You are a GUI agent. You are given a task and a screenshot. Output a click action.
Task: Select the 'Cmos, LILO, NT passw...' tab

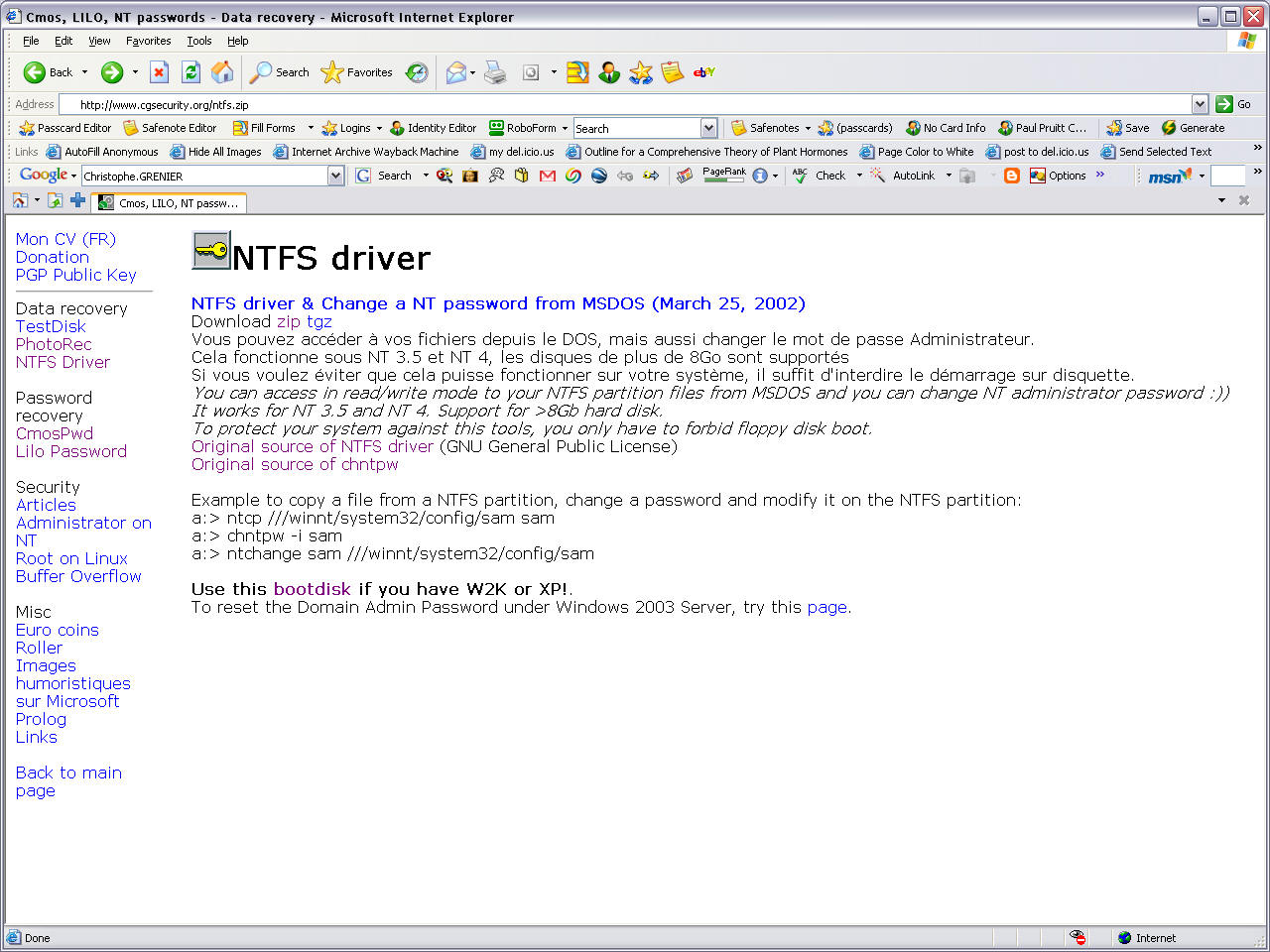(x=169, y=202)
